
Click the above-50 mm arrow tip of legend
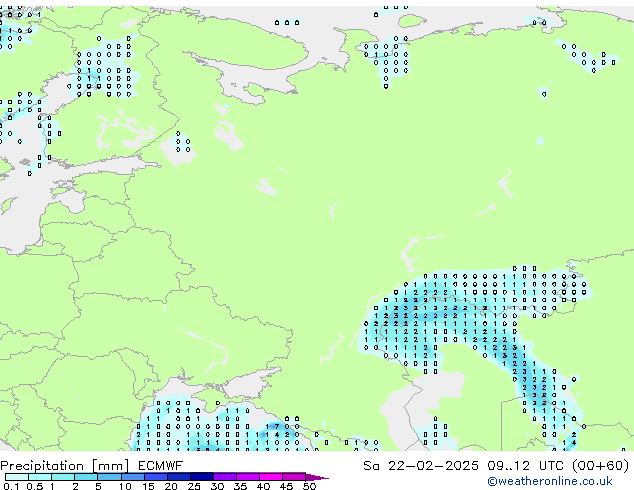pos(317,477)
